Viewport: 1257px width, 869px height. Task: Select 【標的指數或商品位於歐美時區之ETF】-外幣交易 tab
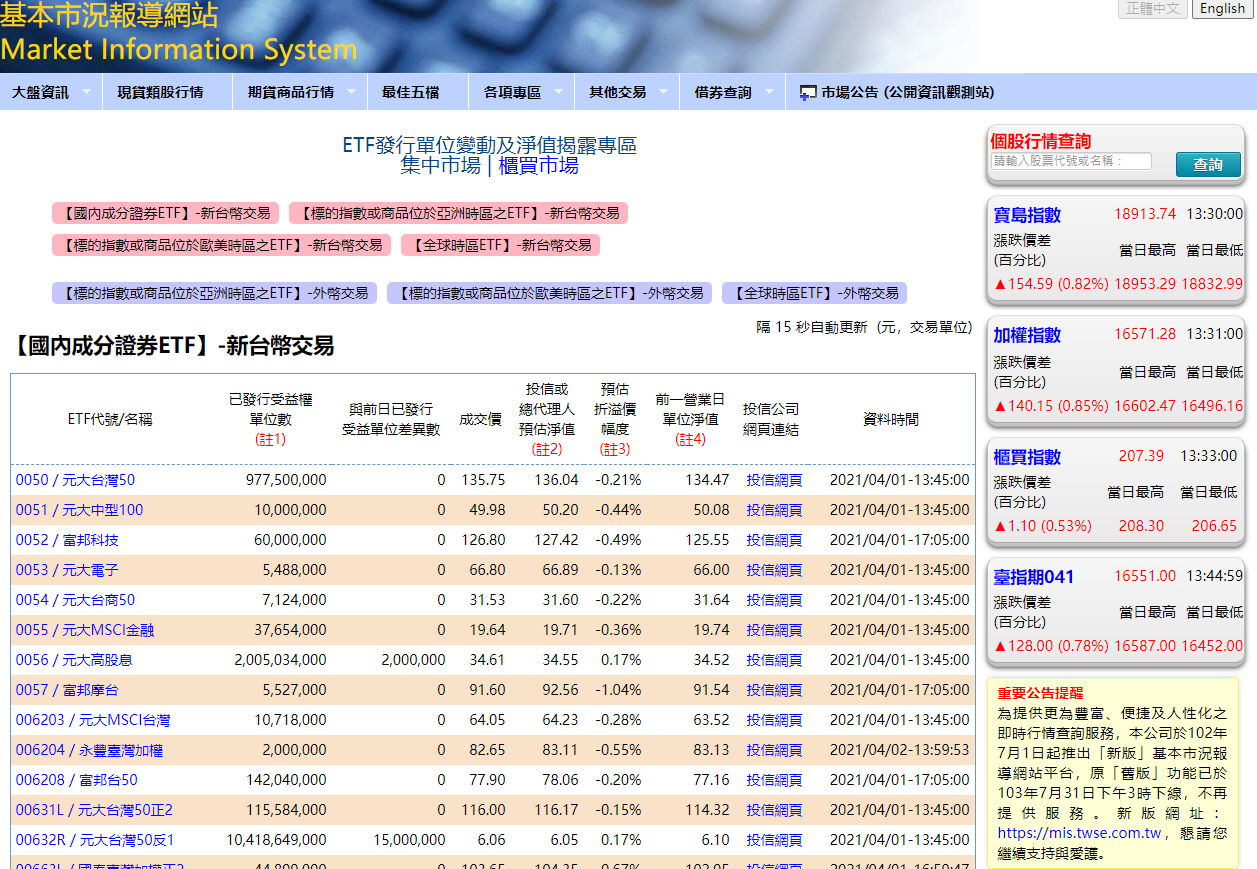coord(550,293)
